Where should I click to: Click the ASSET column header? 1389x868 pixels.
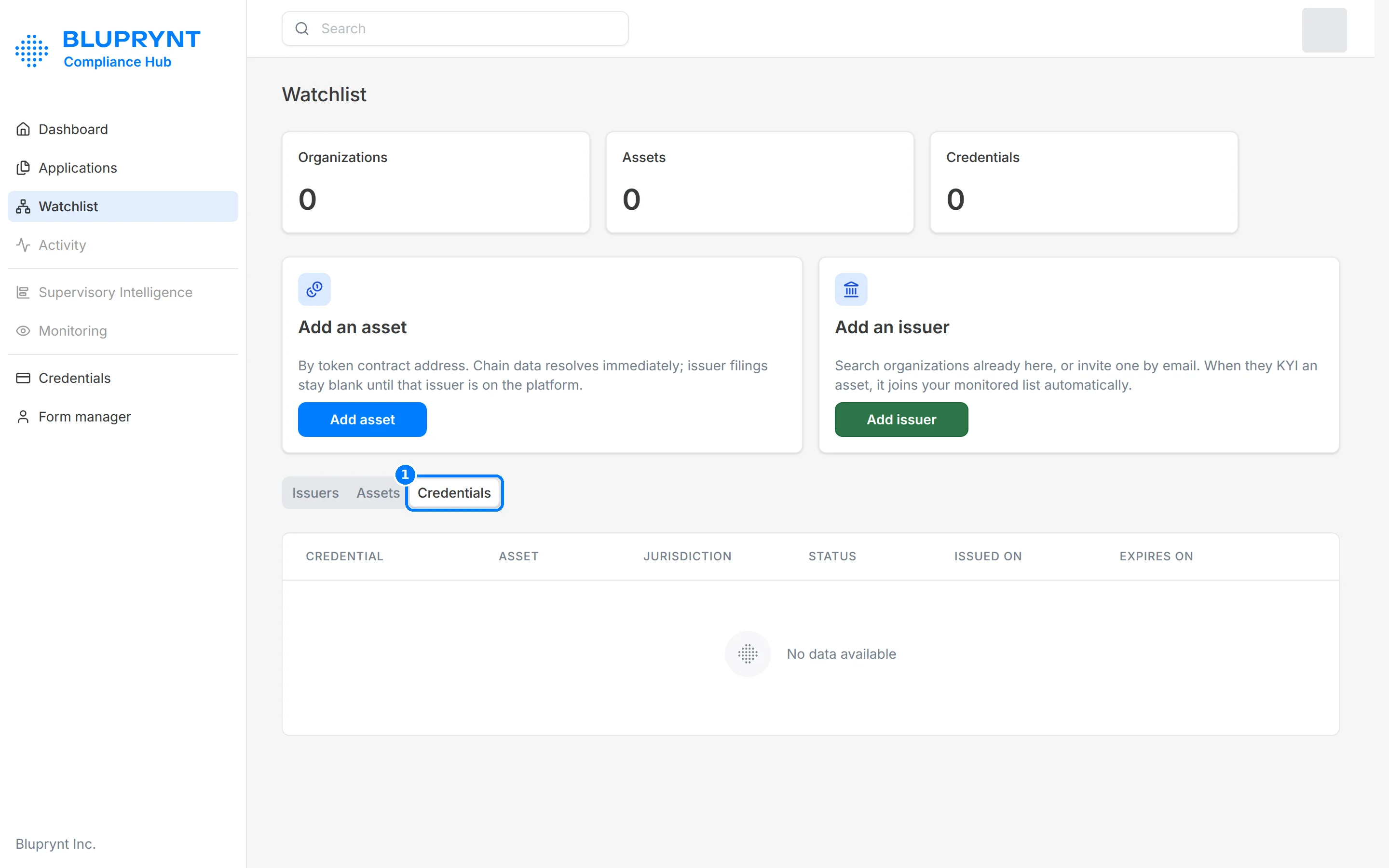coord(518,556)
